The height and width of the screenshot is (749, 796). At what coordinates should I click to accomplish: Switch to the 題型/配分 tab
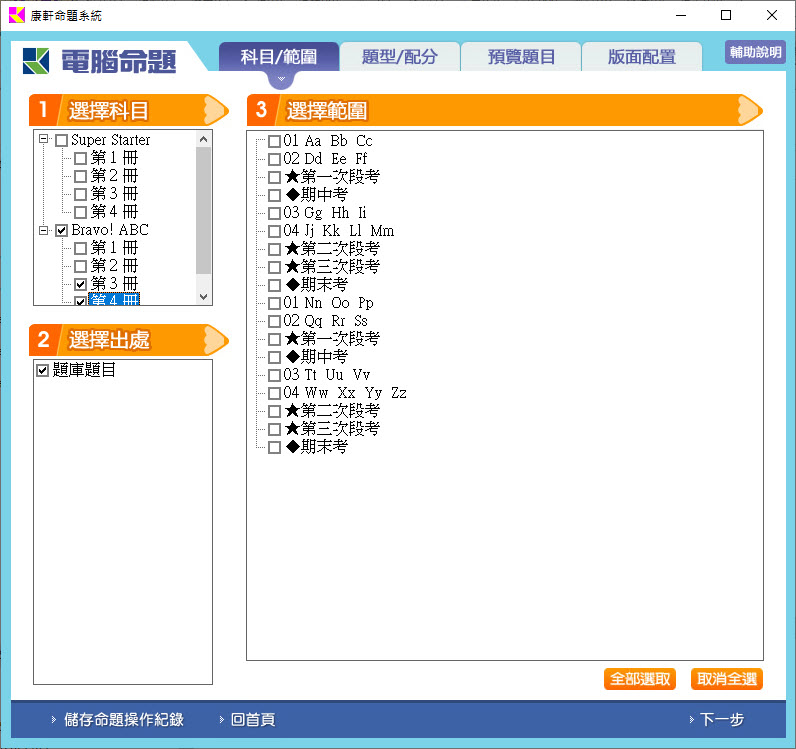(400, 57)
